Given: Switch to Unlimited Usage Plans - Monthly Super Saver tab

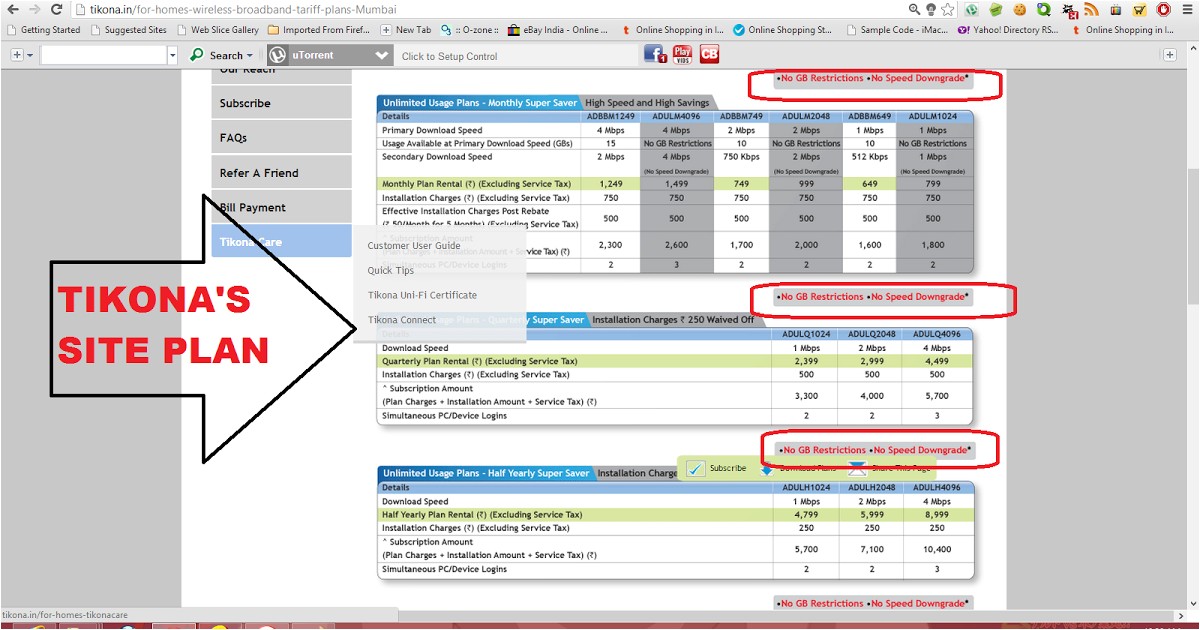Looking at the screenshot, I should click(x=479, y=102).
